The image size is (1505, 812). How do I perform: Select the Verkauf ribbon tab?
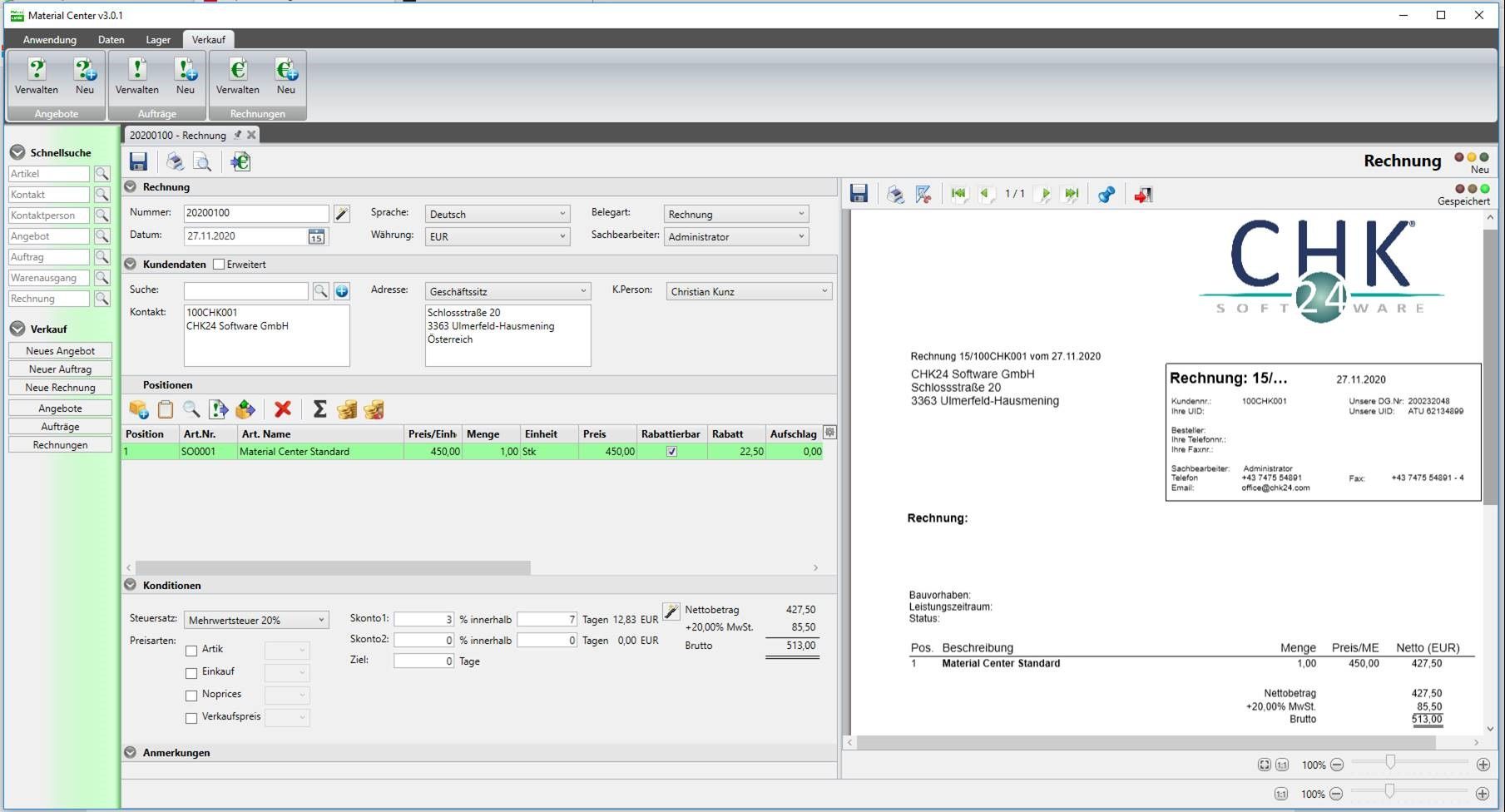(x=208, y=39)
